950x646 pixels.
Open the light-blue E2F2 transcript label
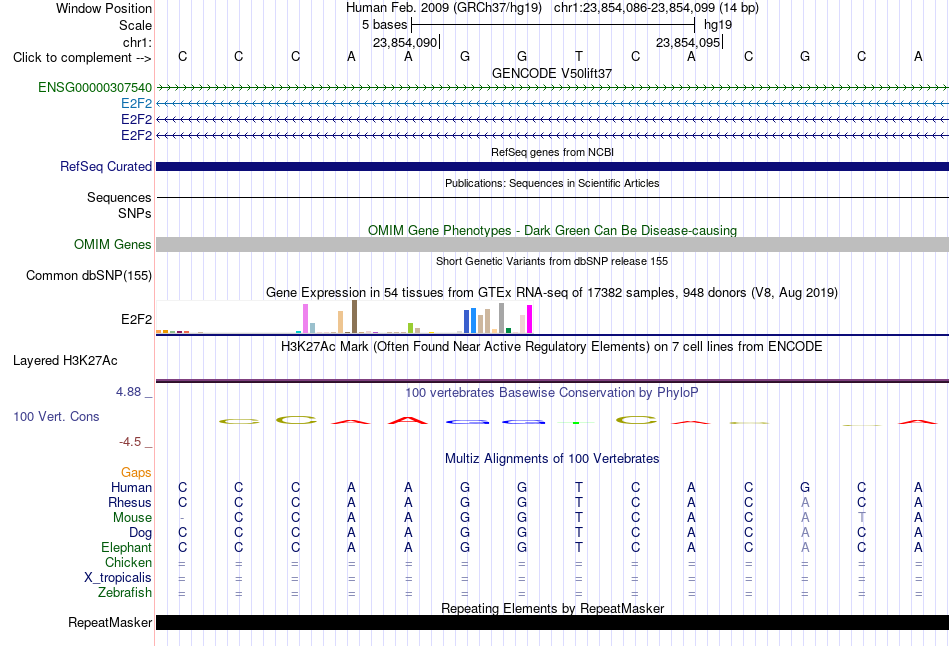pos(136,103)
